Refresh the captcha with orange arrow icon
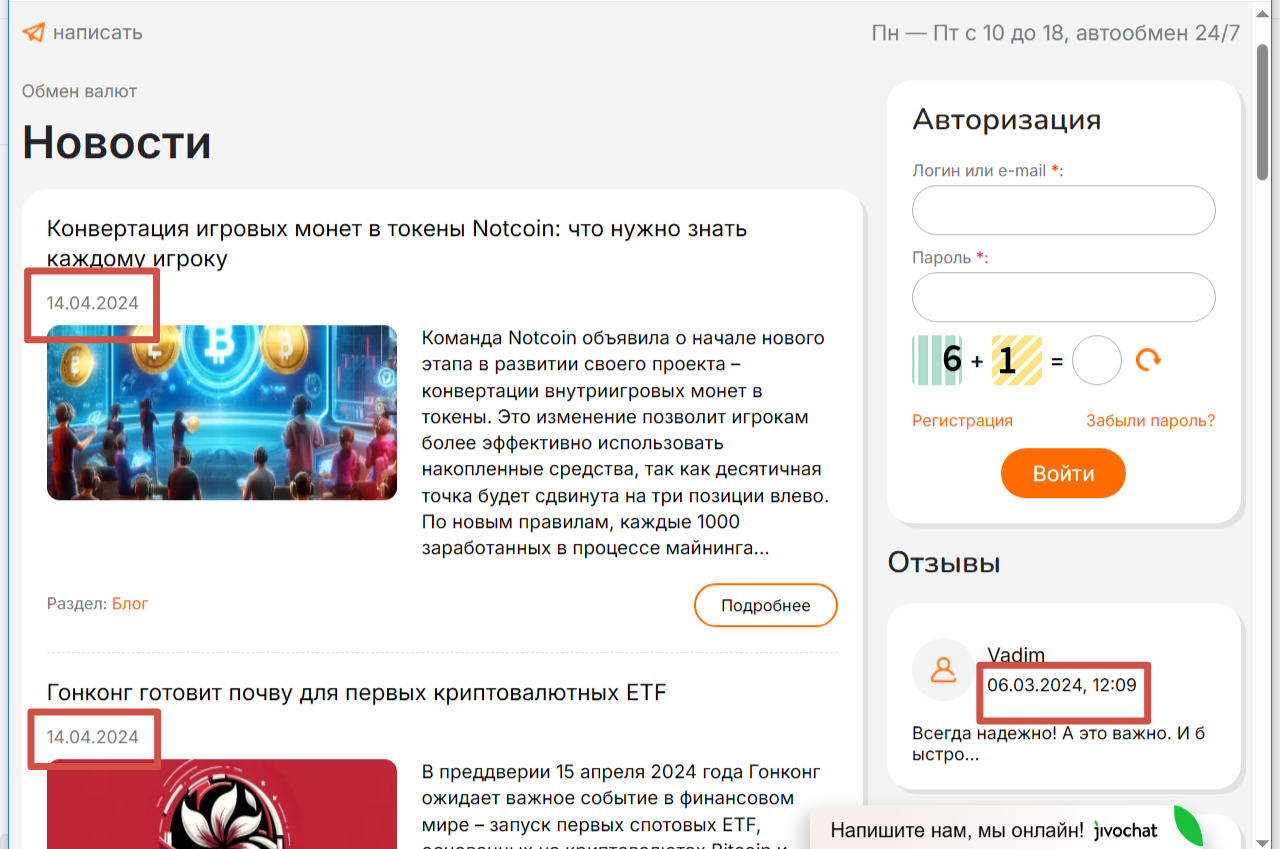Image resolution: width=1280 pixels, height=849 pixels. (x=1148, y=360)
